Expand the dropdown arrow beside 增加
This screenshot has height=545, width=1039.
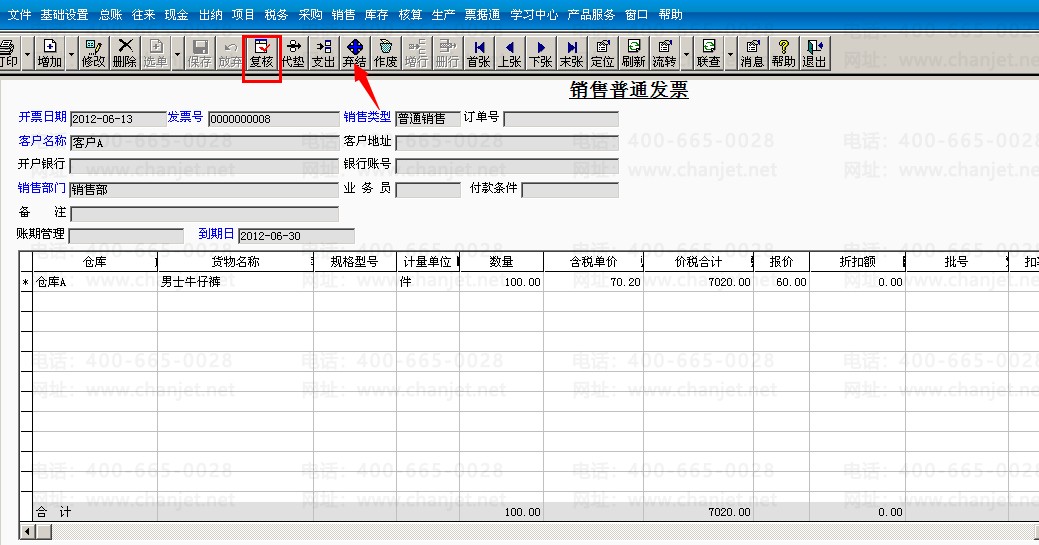(72, 53)
